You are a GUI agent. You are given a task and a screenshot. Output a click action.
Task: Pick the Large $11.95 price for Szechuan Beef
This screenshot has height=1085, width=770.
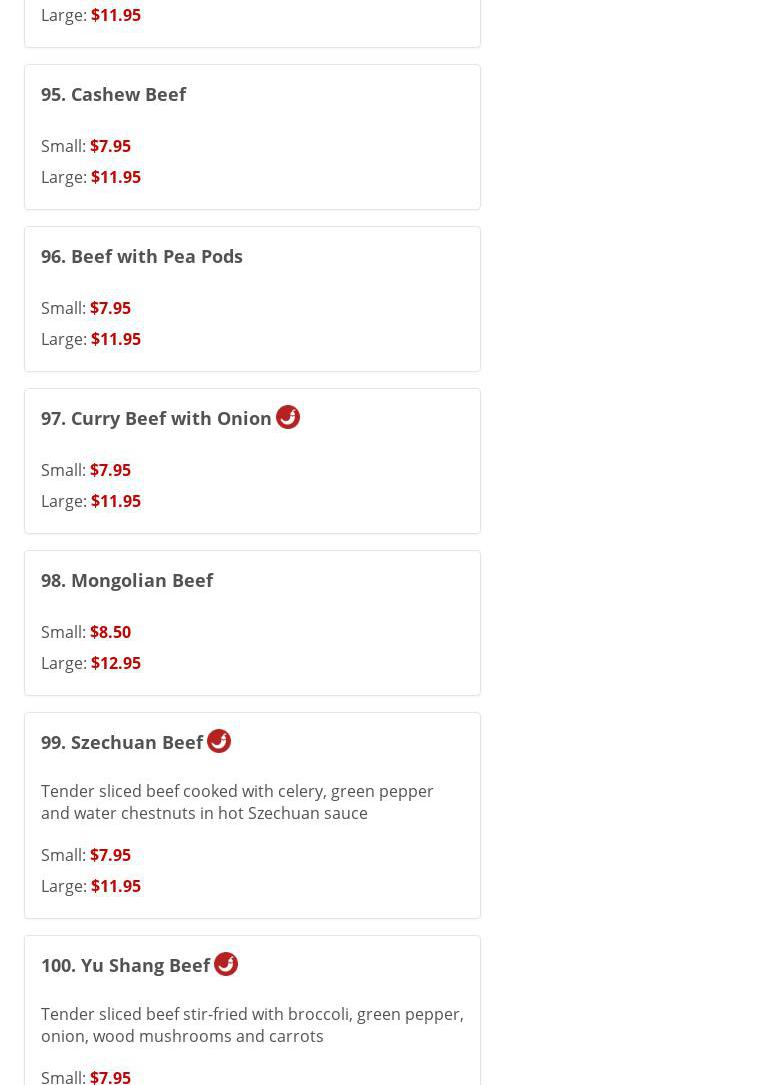[x=115, y=886]
